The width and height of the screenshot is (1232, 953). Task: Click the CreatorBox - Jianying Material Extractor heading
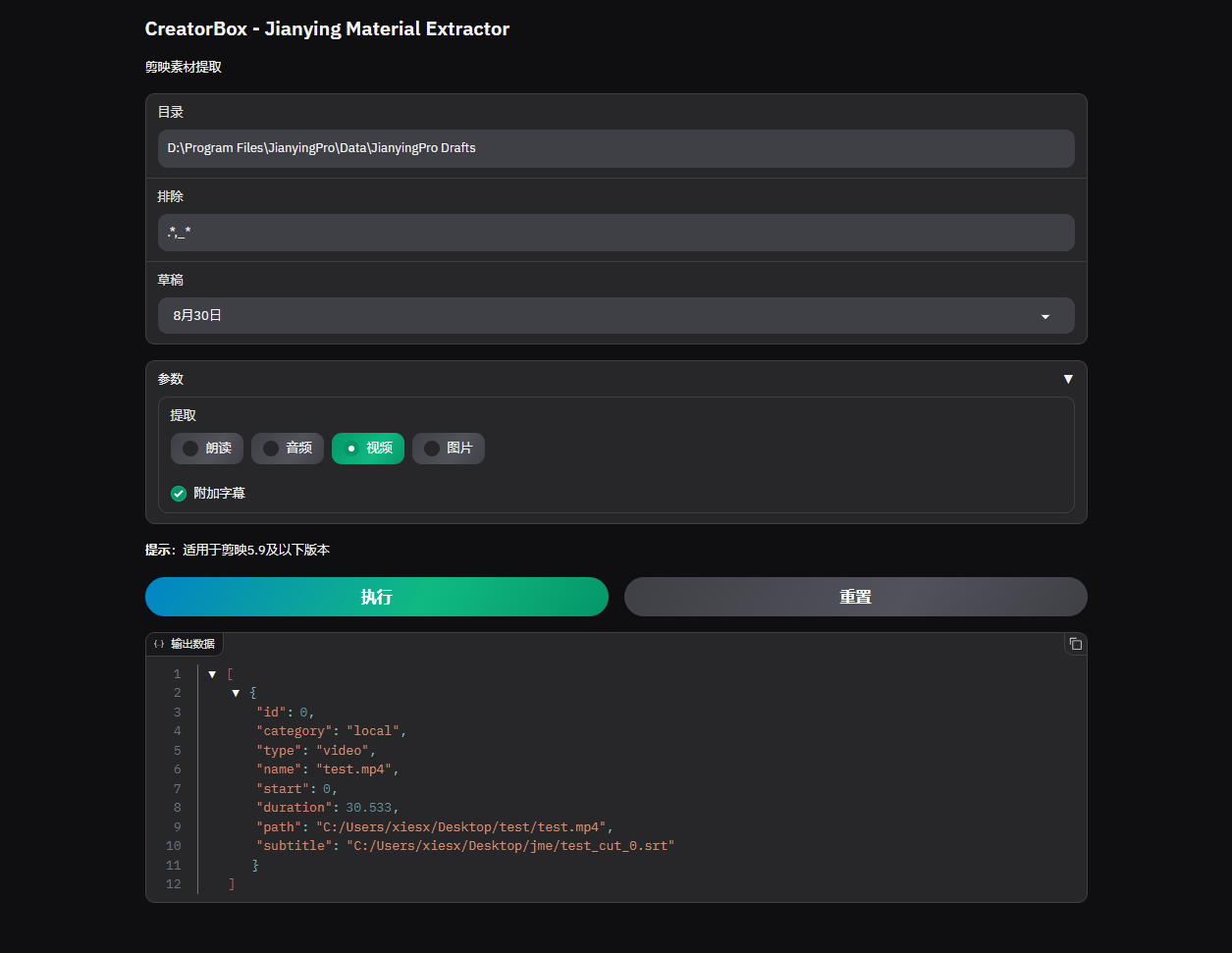327,28
